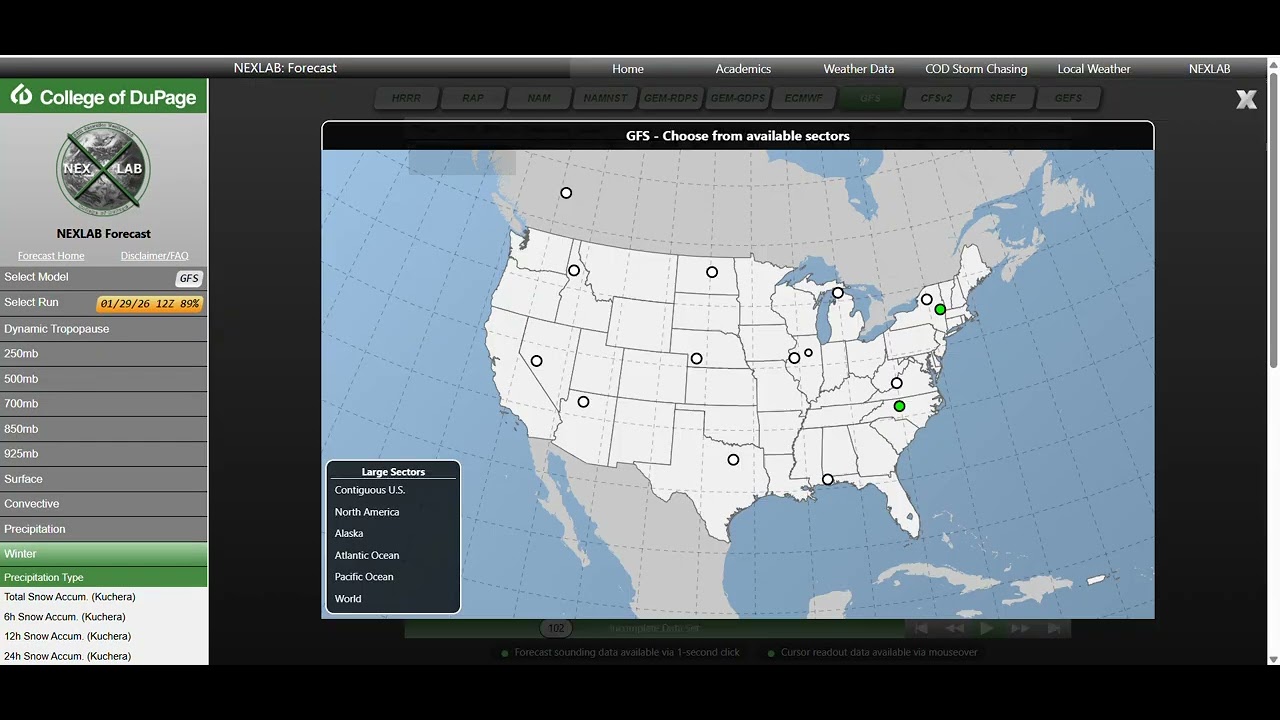Open the 01/29/26 12Z run selector
Image resolution: width=1280 pixels, height=720 pixels.
pos(150,303)
